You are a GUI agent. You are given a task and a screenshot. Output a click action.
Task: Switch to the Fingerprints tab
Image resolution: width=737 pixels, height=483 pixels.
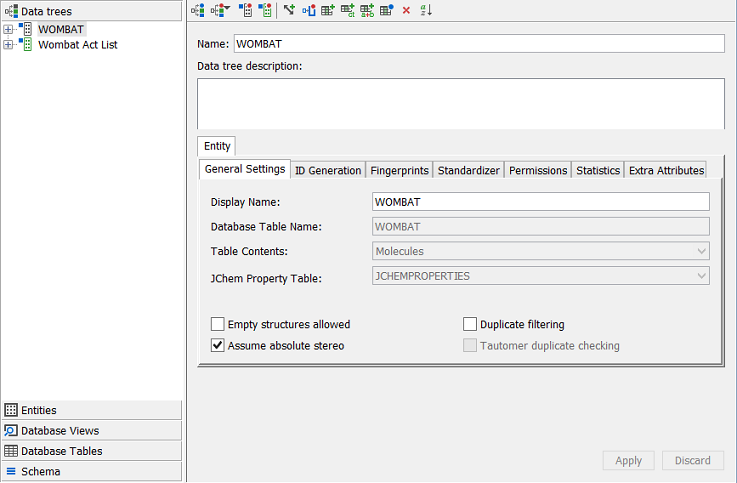tap(399, 170)
